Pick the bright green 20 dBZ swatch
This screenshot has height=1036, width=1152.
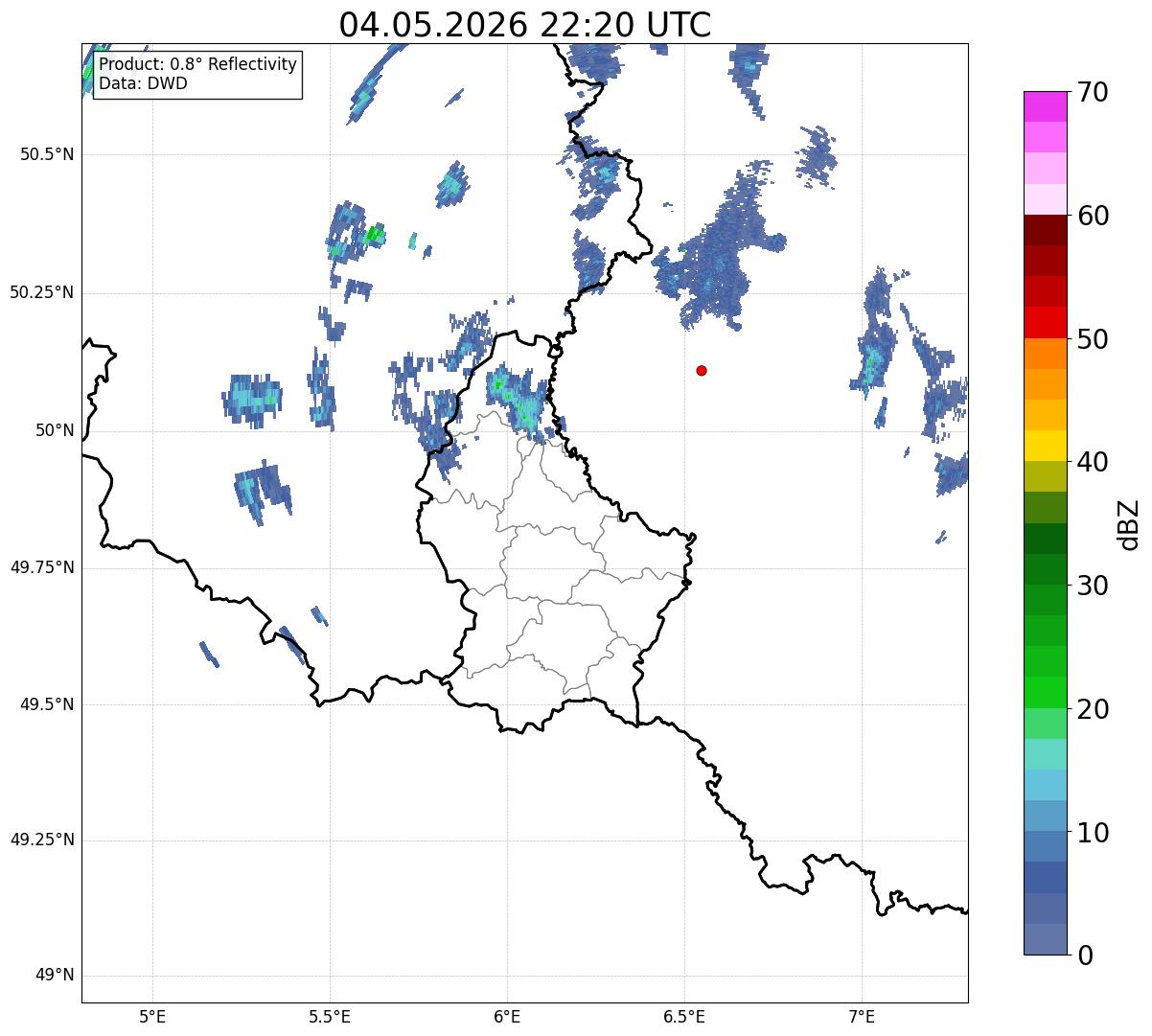pos(1045,692)
